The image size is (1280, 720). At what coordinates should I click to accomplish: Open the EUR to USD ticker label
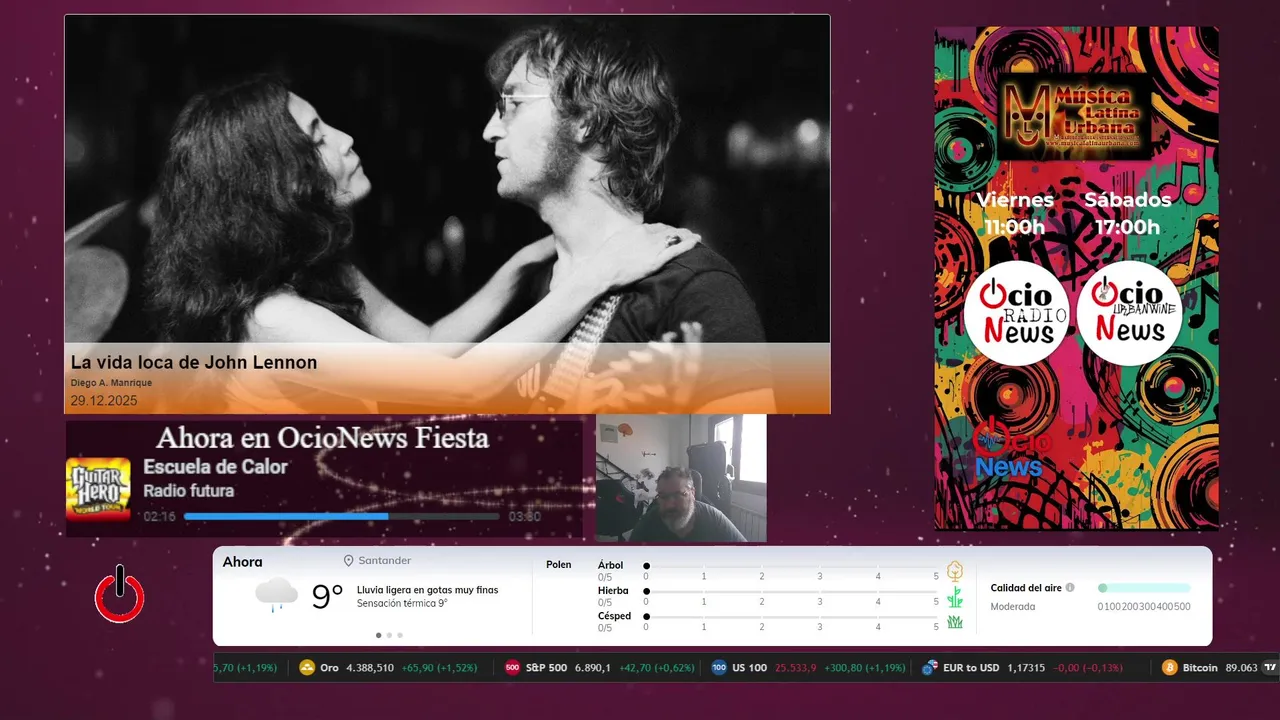[x=971, y=667]
